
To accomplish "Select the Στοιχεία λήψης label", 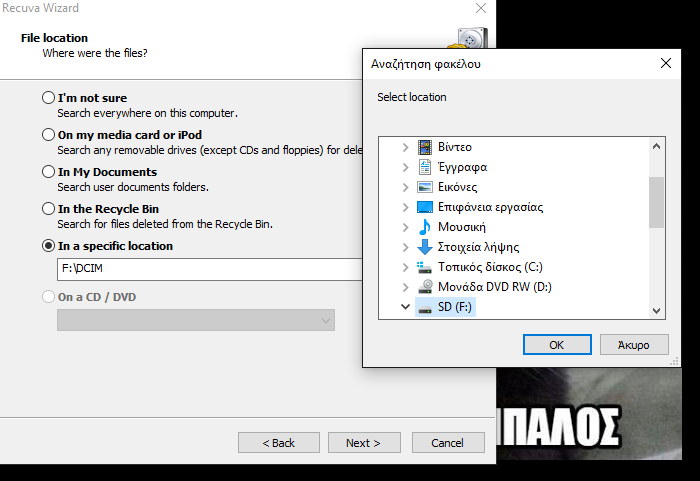I will pos(478,247).
